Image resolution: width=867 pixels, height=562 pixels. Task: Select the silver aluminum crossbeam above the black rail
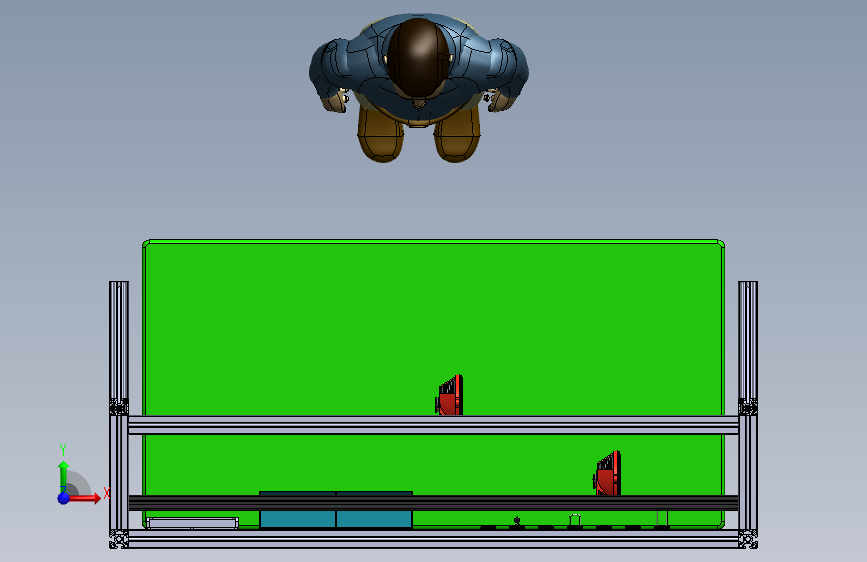[x=433, y=425]
